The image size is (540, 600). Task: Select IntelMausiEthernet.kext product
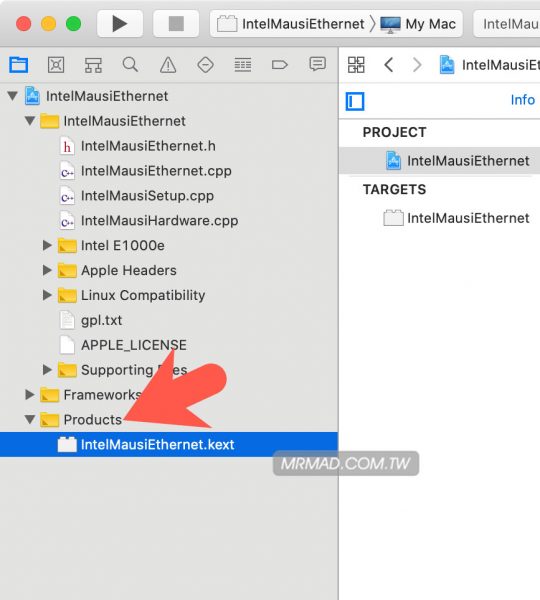169,444
